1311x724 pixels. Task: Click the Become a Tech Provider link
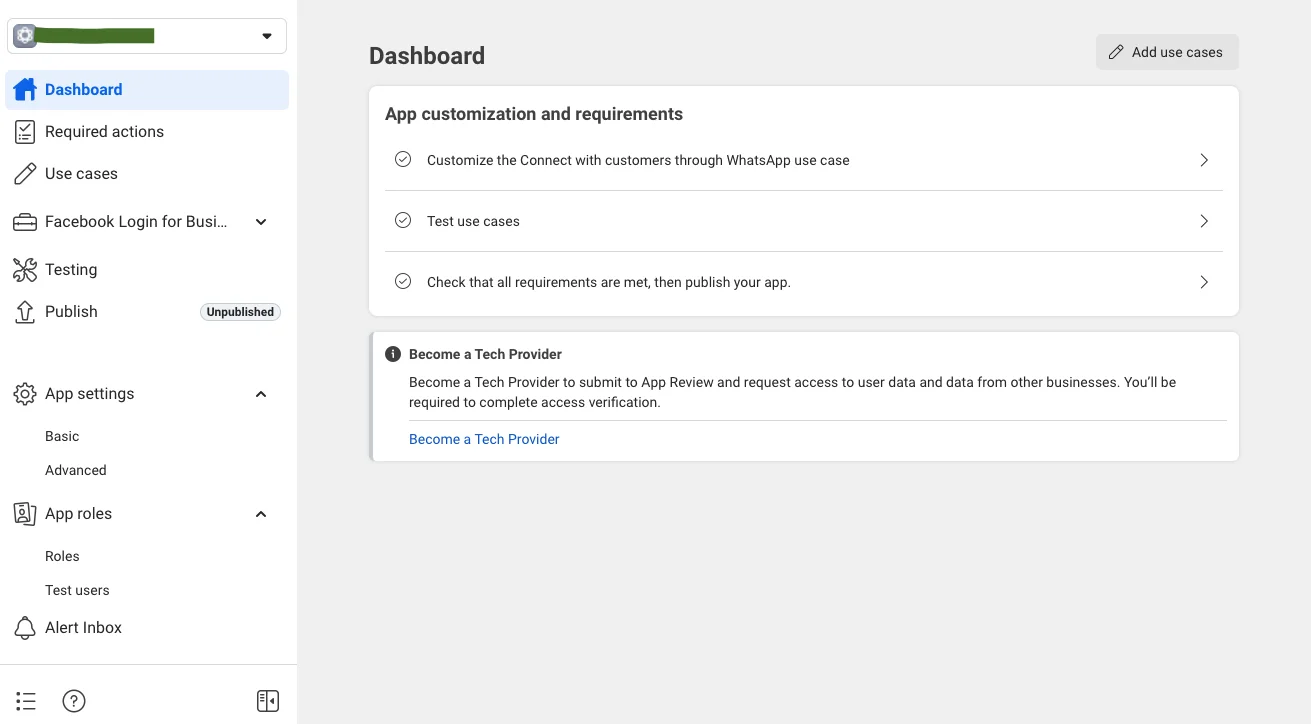[x=484, y=439]
